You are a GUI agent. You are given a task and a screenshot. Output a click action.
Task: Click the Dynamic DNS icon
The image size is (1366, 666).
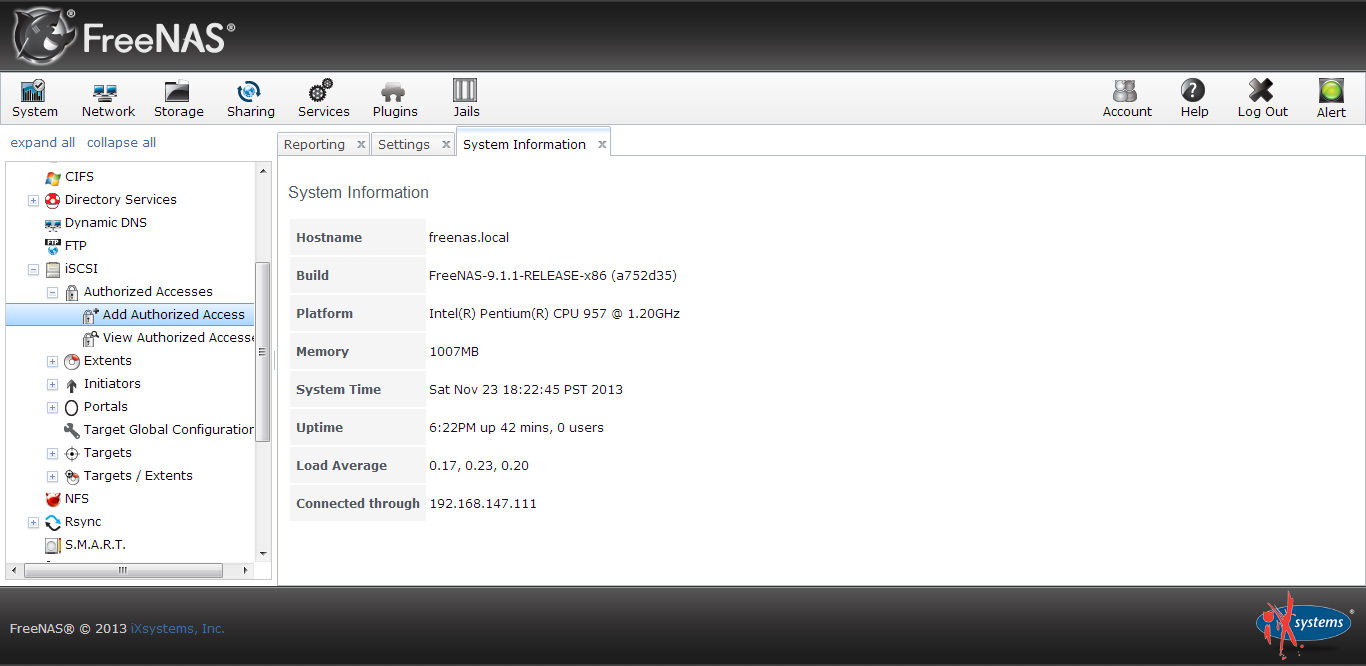click(53, 223)
